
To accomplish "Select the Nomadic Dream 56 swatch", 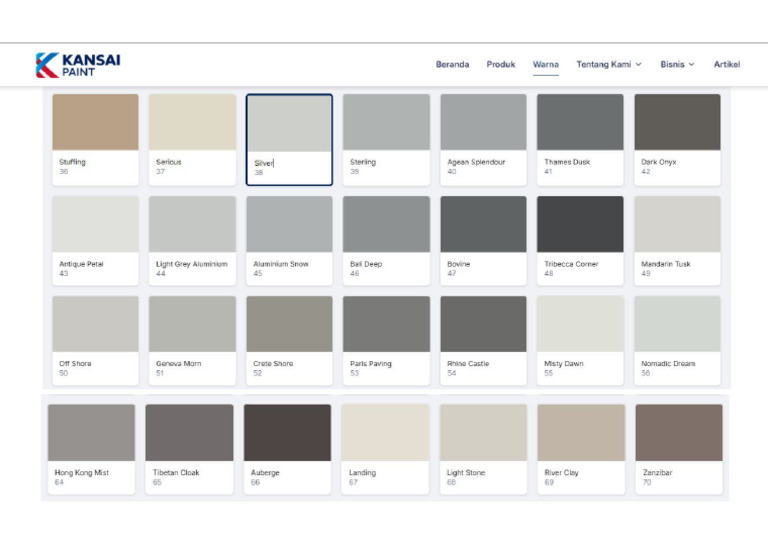I will point(677,340).
